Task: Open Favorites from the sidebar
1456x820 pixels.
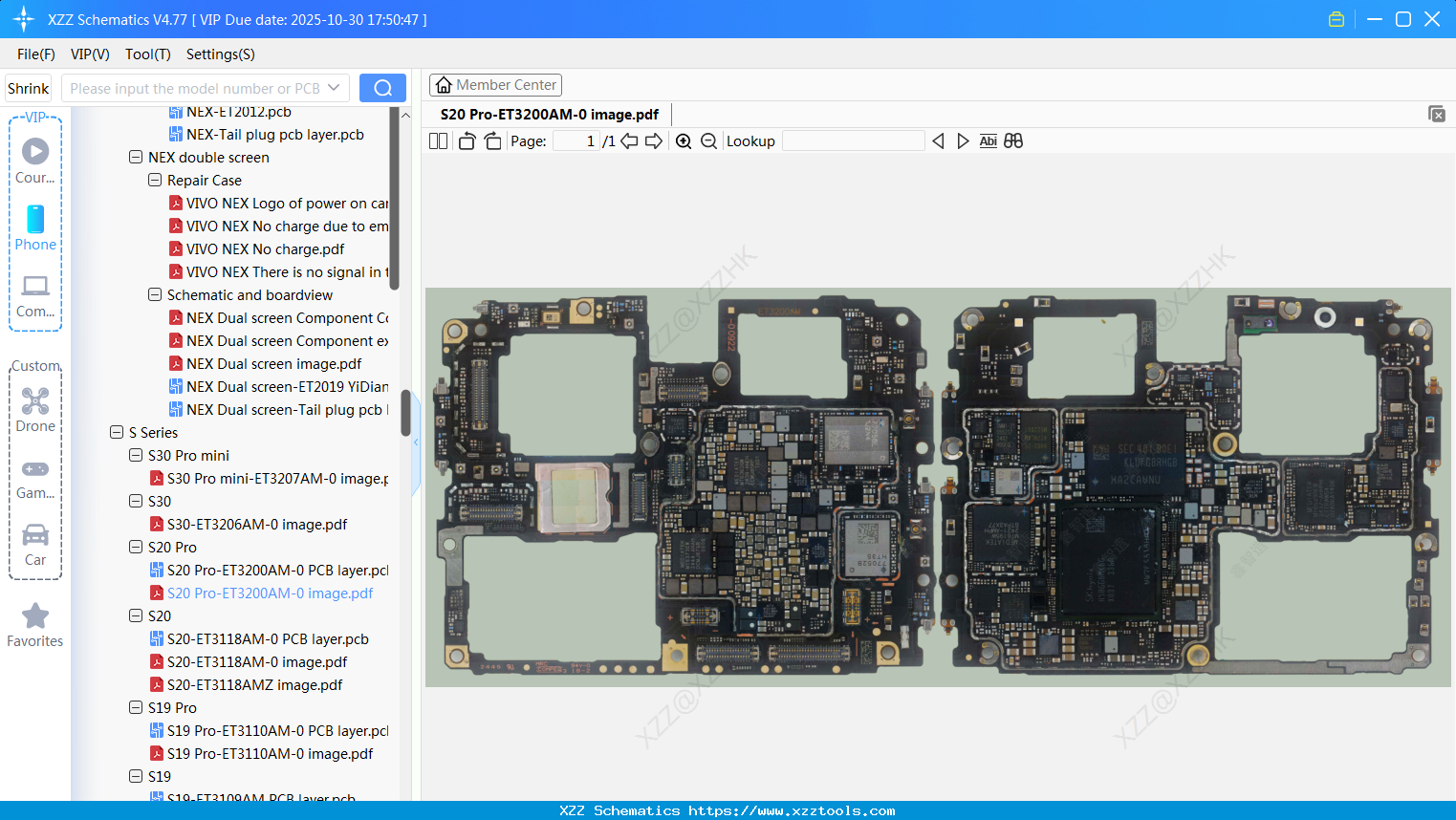Action: (x=35, y=625)
